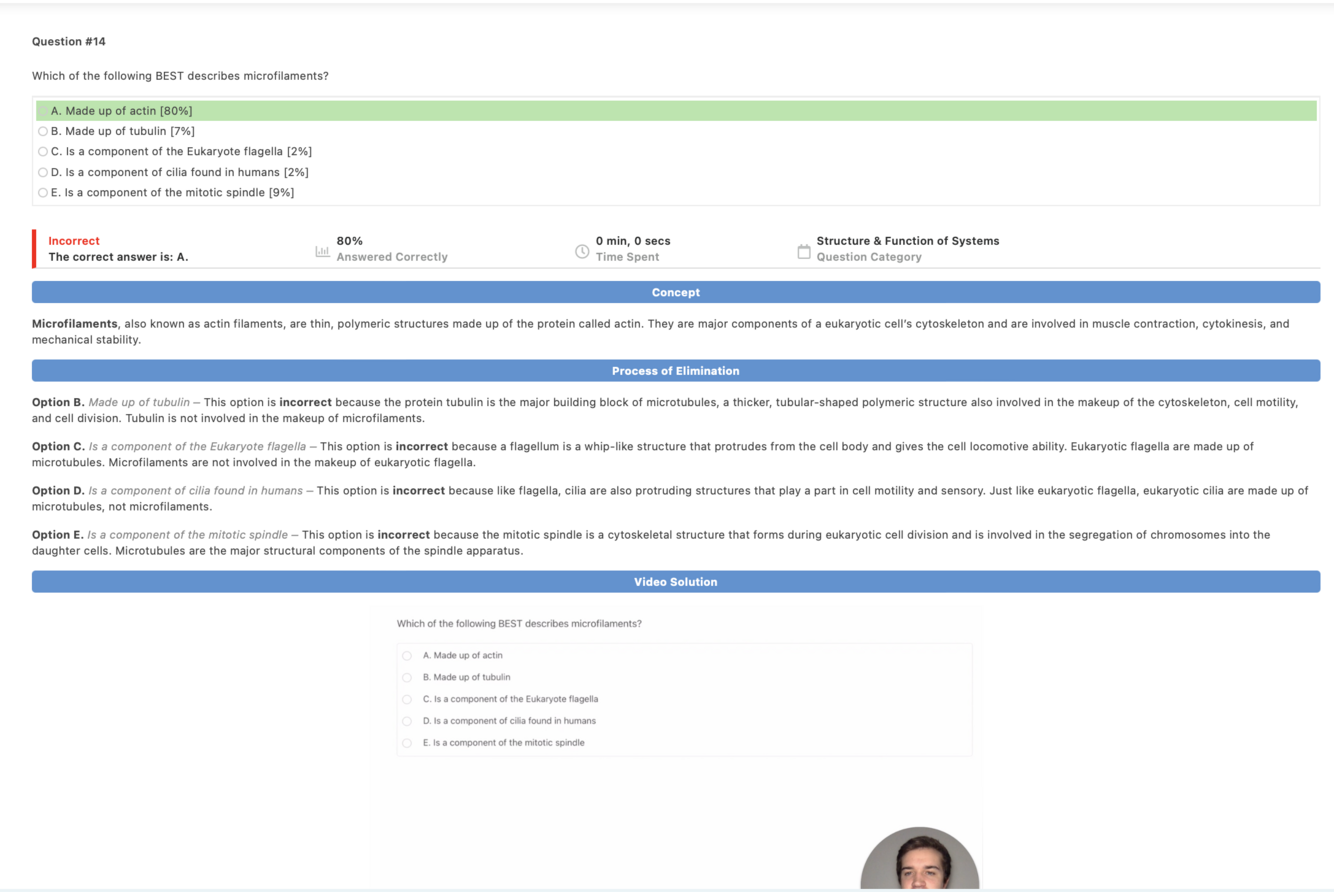Click the calendar icon beside Question Category

[803, 251]
